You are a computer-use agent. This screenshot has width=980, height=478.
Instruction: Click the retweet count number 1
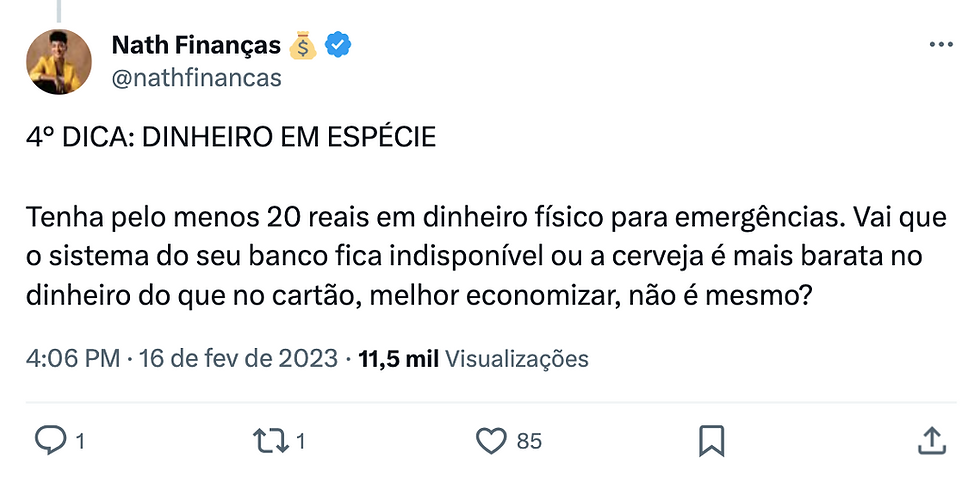301,441
